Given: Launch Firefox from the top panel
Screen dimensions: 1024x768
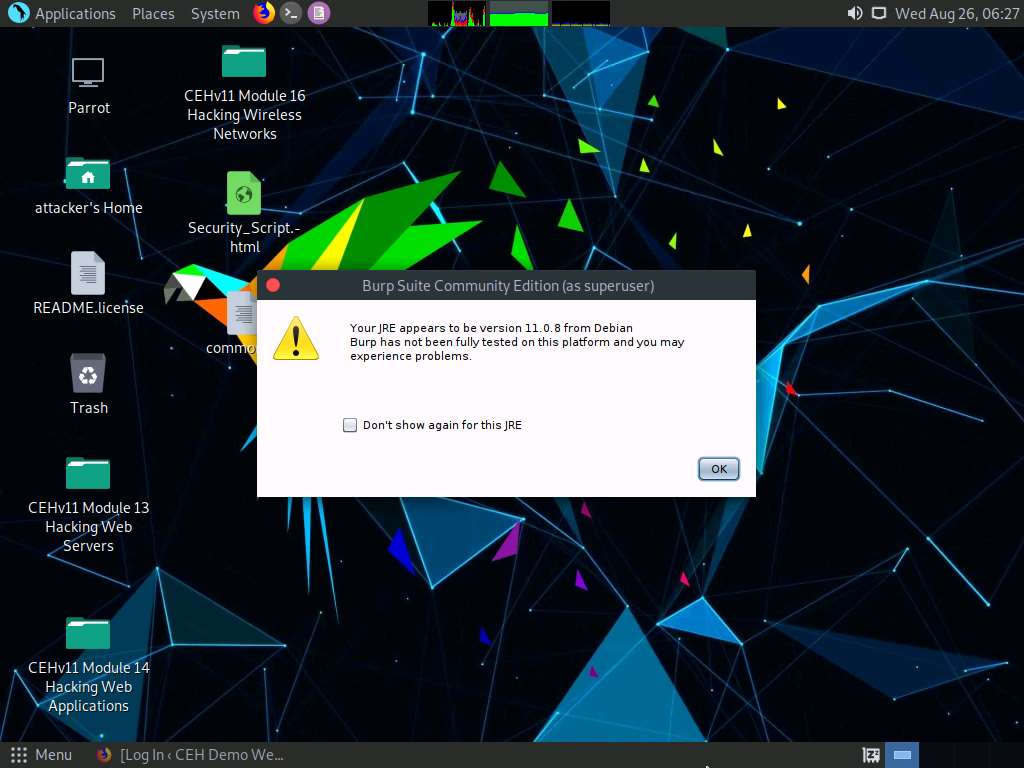Looking at the screenshot, I should tap(263, 13).
